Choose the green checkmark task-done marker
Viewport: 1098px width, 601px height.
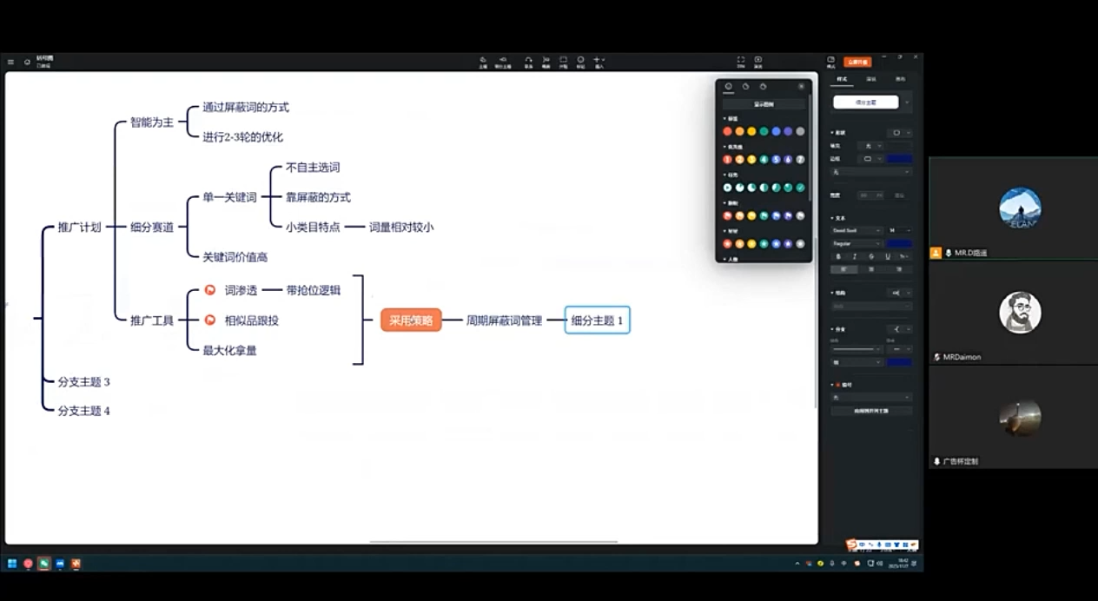800,187
